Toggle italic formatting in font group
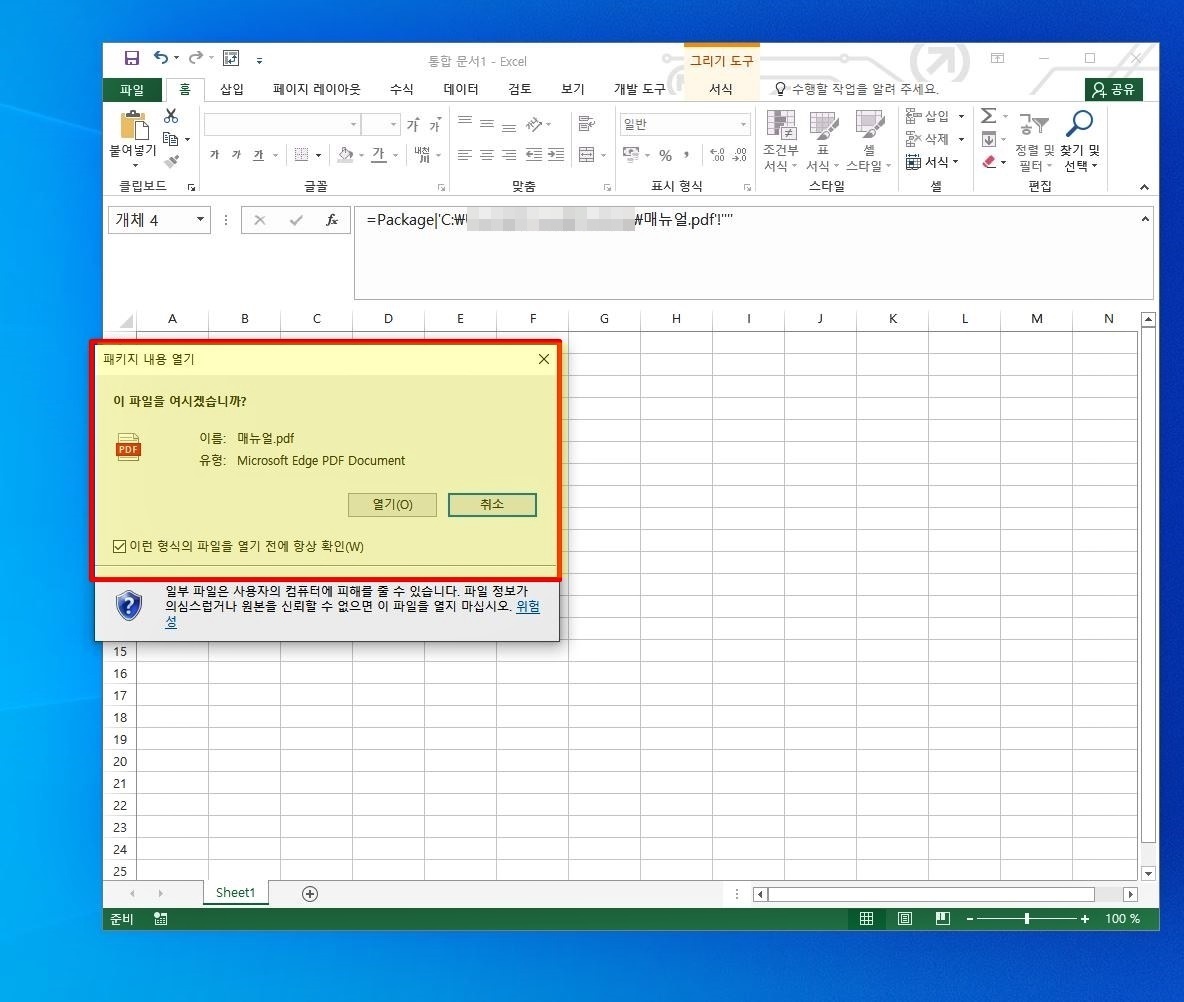The height and width of the screenshot is (1002, 1184). coord(236,155)
